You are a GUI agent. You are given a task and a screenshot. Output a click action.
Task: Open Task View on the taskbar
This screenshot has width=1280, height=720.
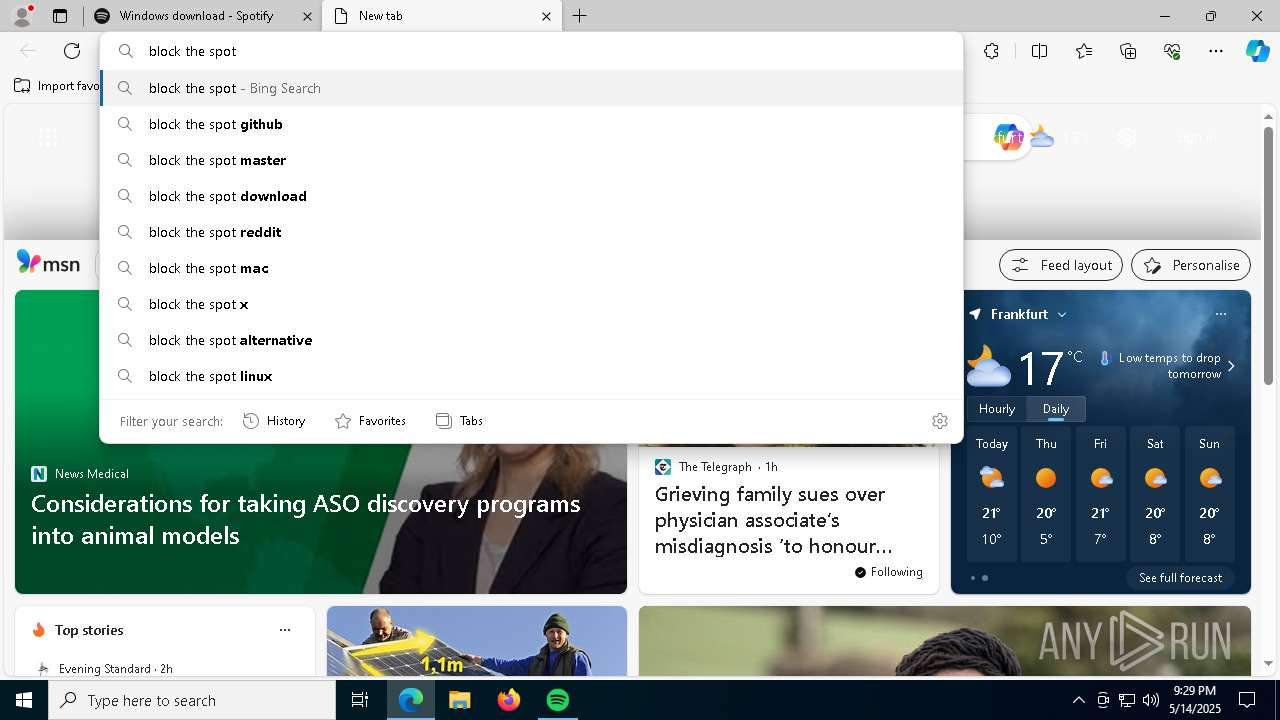[x=360, y=700]
